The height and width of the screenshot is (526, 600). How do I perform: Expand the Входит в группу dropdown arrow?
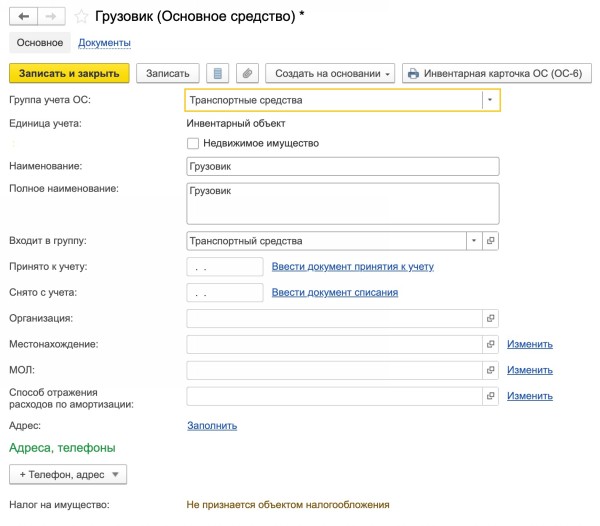(x=473, y=241)
